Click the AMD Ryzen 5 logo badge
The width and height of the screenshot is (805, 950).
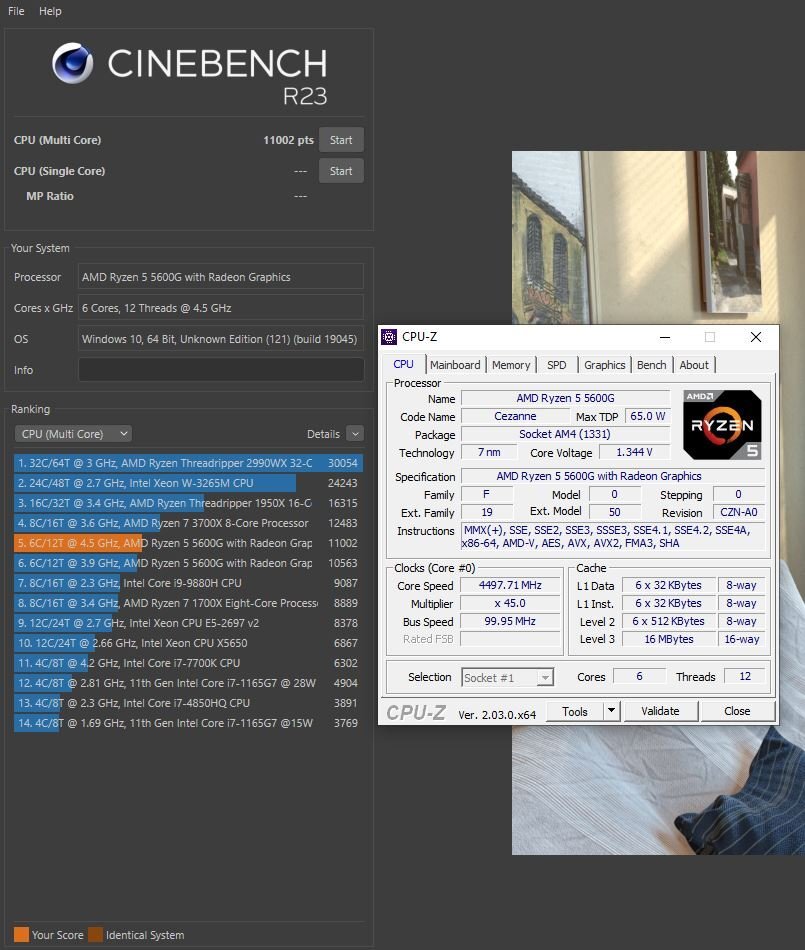click(x=722, y=424)
